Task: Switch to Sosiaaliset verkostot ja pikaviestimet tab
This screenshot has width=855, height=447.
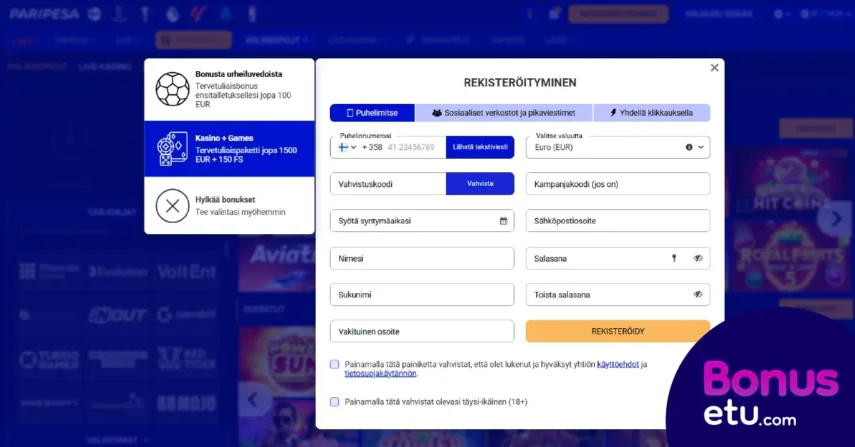Action: point(504,113)
